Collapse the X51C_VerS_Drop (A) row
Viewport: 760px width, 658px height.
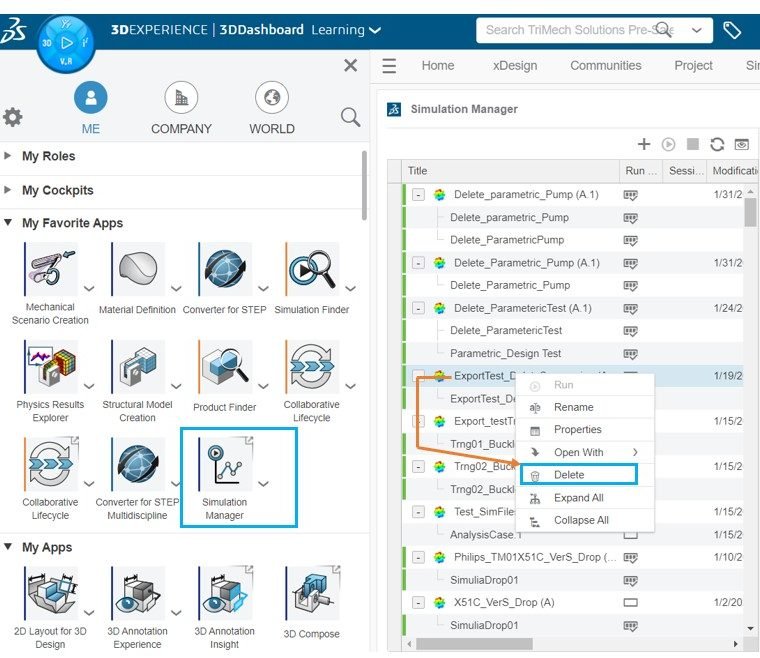pos(418,603)
